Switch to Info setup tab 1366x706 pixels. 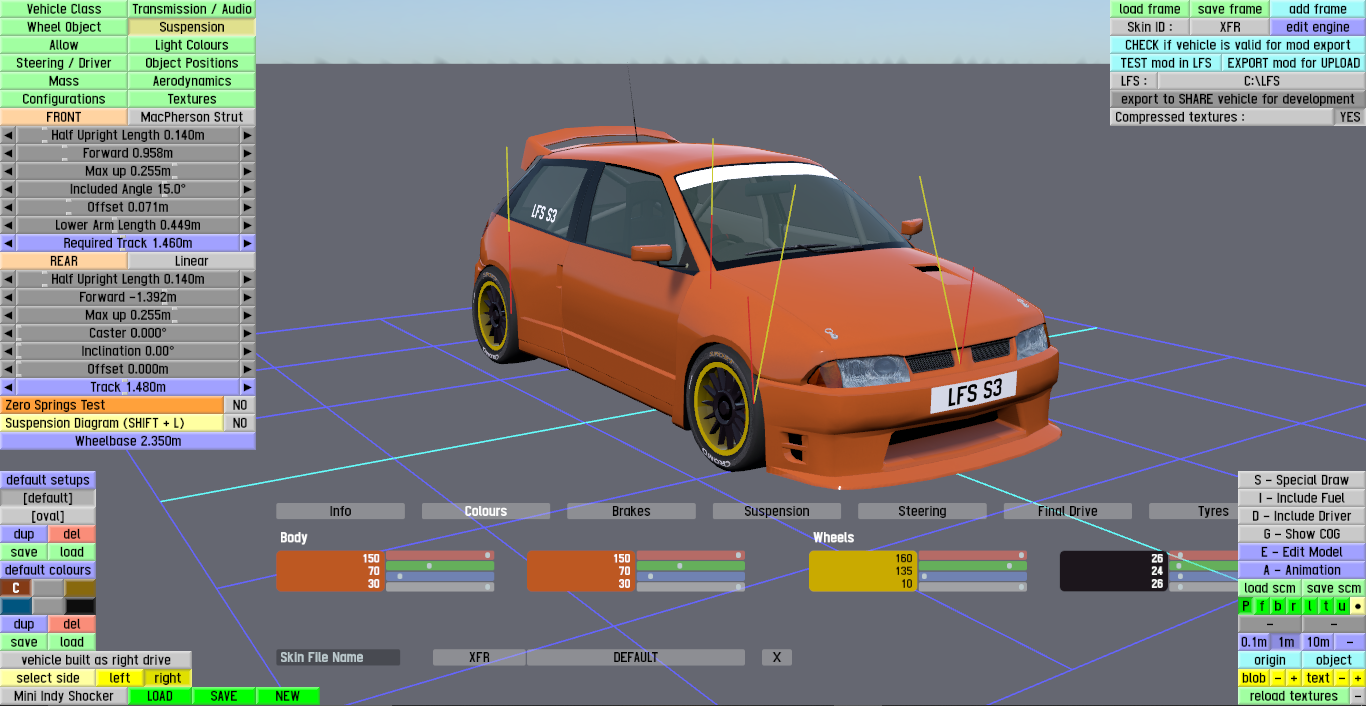pos(340,511)
